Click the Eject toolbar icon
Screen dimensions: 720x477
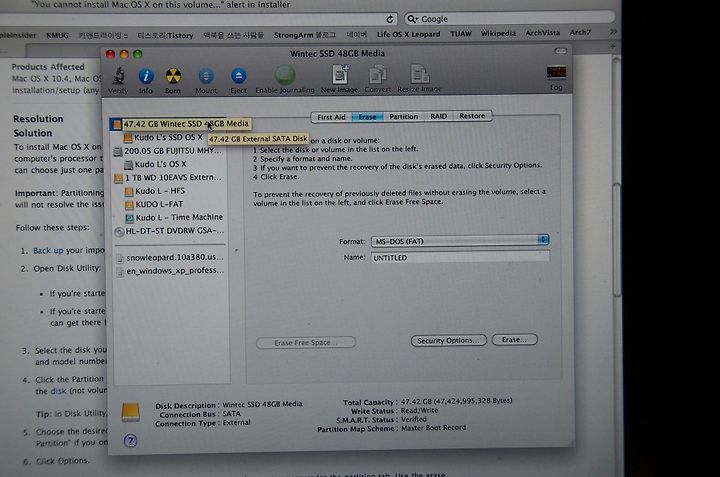coord(238,76)
